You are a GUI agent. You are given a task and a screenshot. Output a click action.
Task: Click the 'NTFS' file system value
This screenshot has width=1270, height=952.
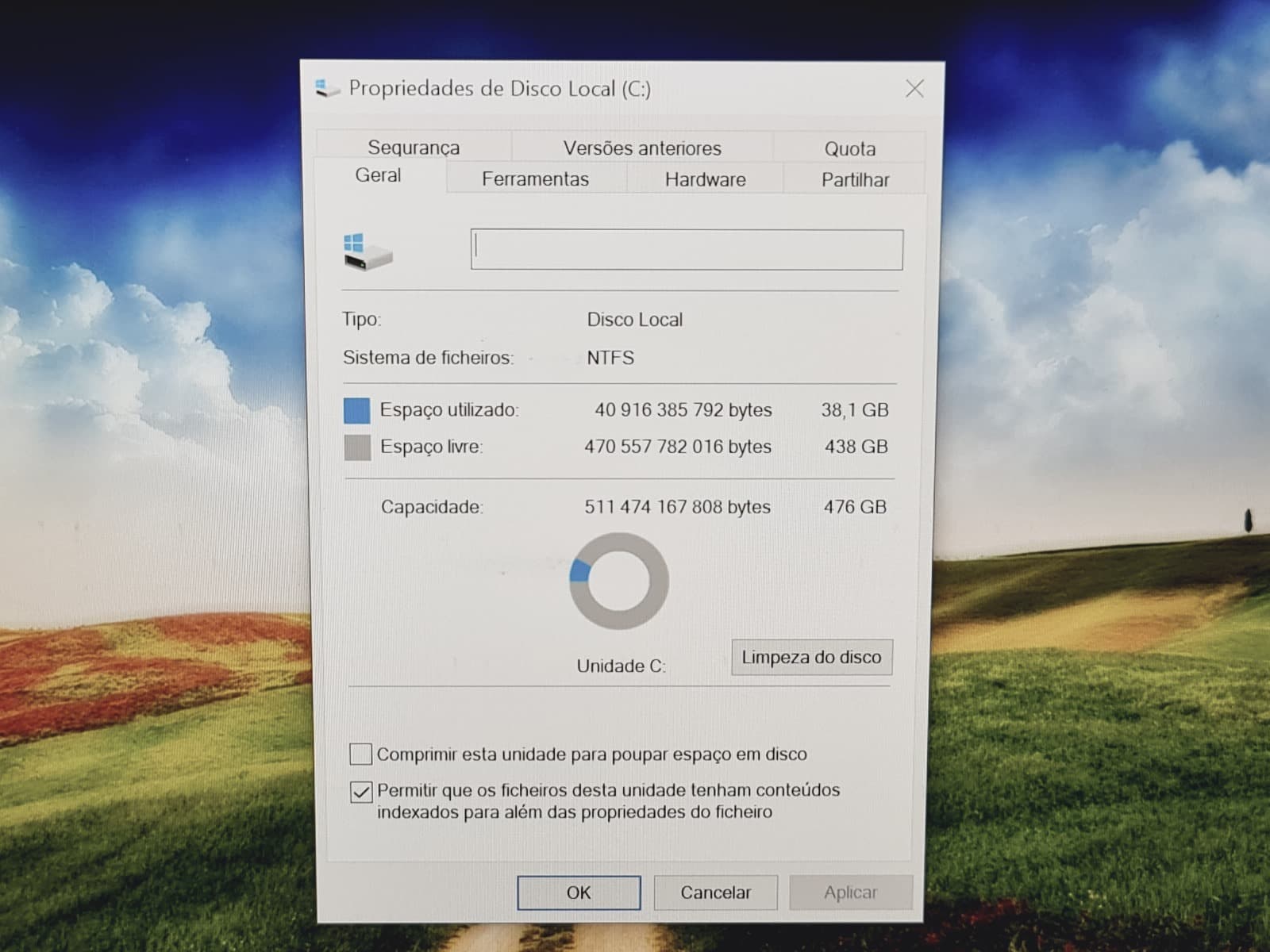pos(610,358)
